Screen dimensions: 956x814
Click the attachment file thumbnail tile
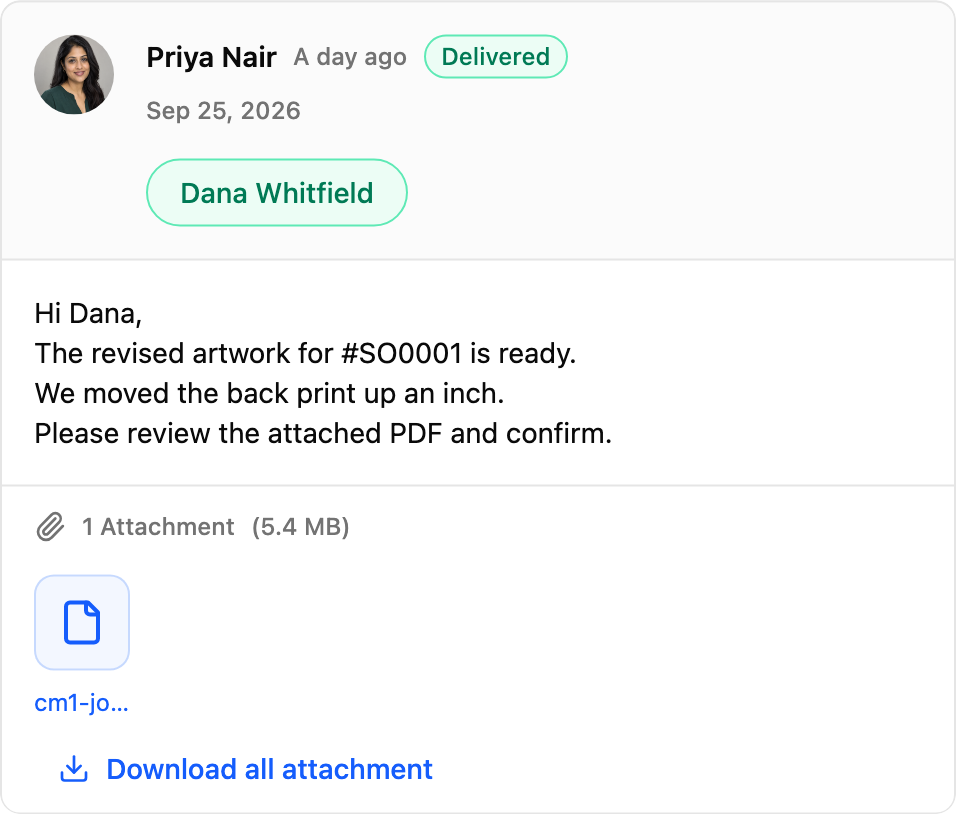pos(82,623)
